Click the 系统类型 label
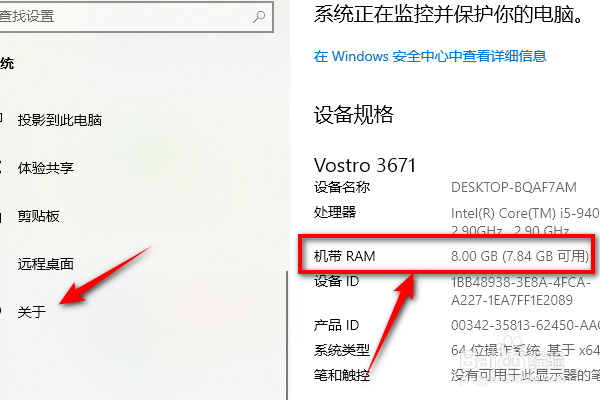 pyautogui.click(x=342, y=350)
